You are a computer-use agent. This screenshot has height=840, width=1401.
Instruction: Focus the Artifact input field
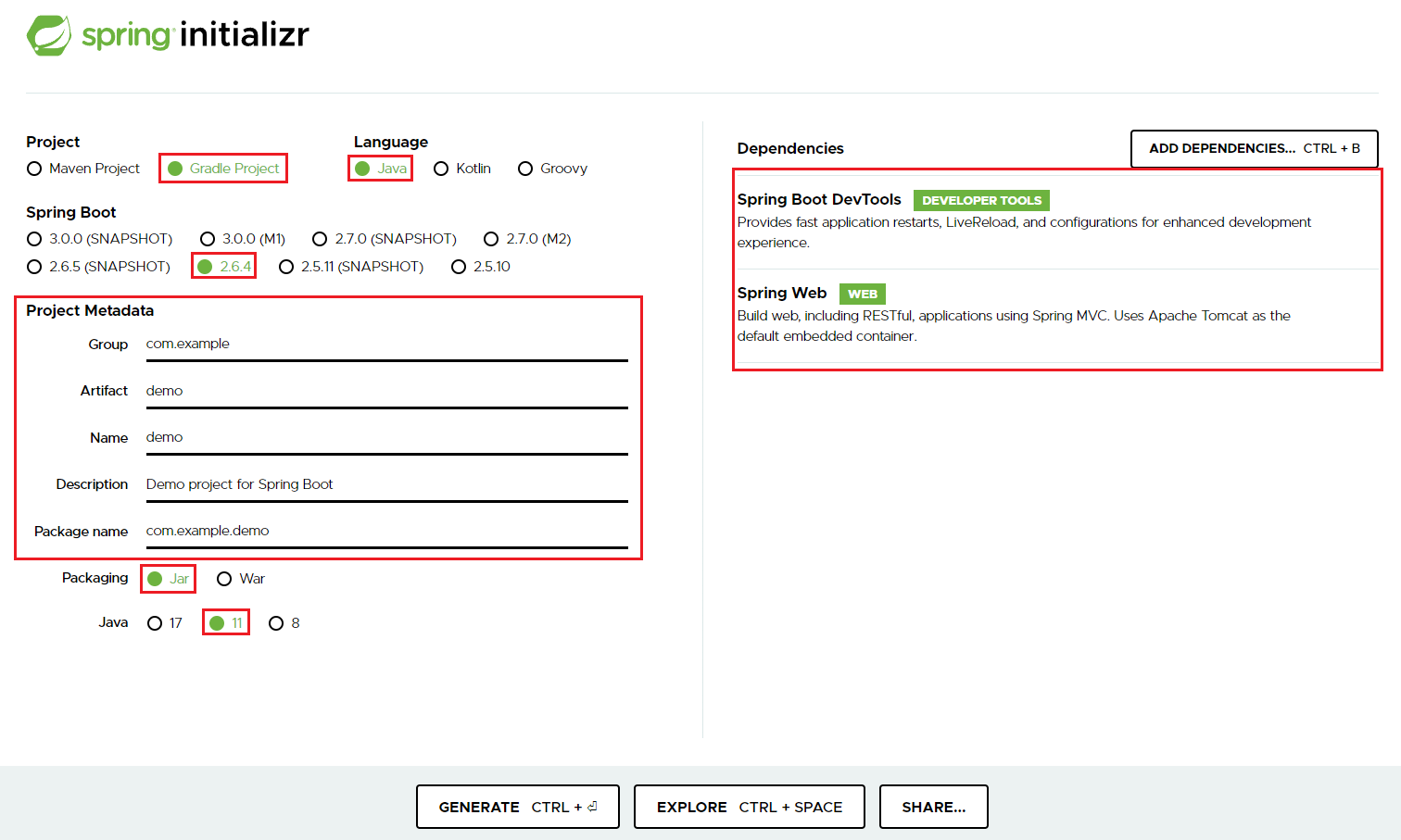pyautogui.click(x=387, y=392)
